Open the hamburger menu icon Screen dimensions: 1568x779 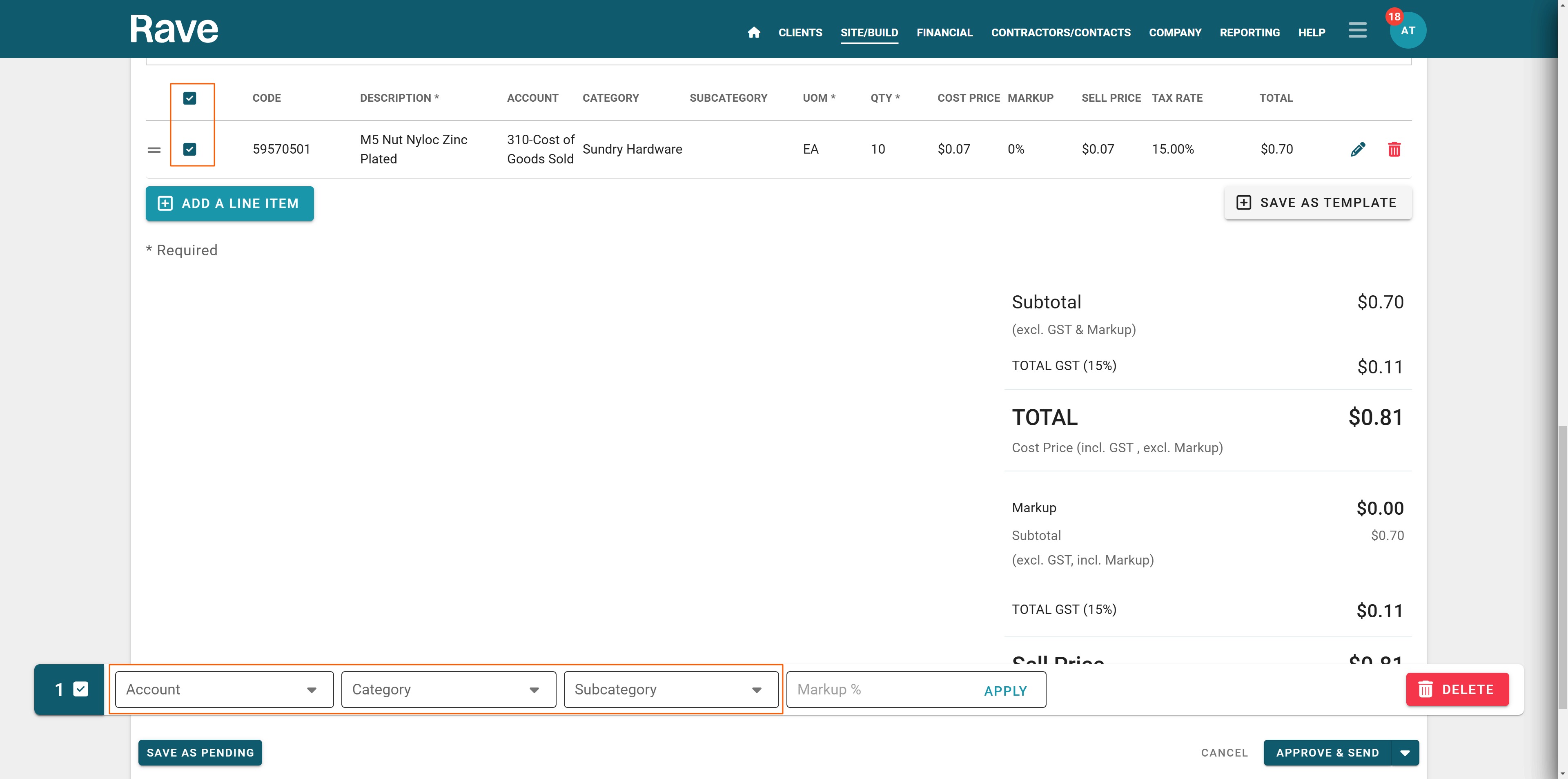click(x=1357, y=30)
